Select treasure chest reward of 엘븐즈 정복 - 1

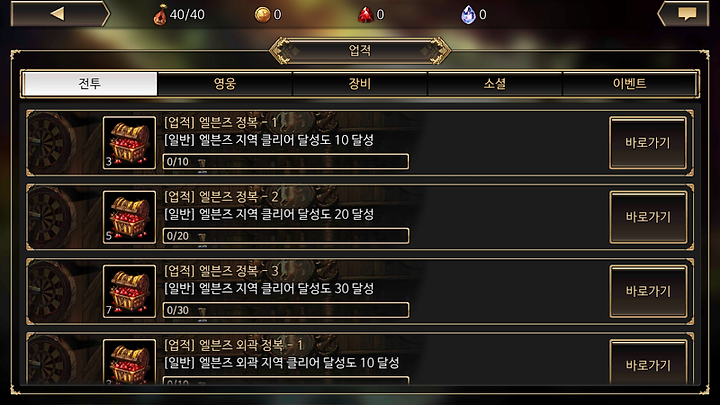coord(129,143)
